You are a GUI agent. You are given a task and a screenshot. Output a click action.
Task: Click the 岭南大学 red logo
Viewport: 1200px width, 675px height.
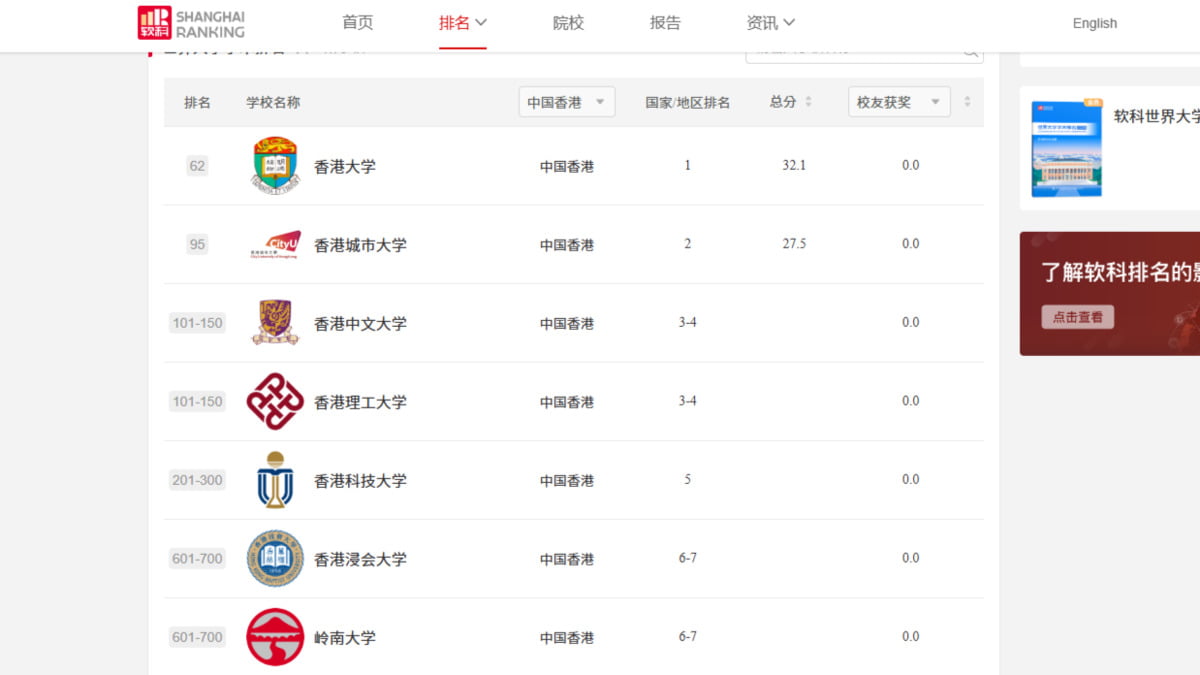coord(275,637)
